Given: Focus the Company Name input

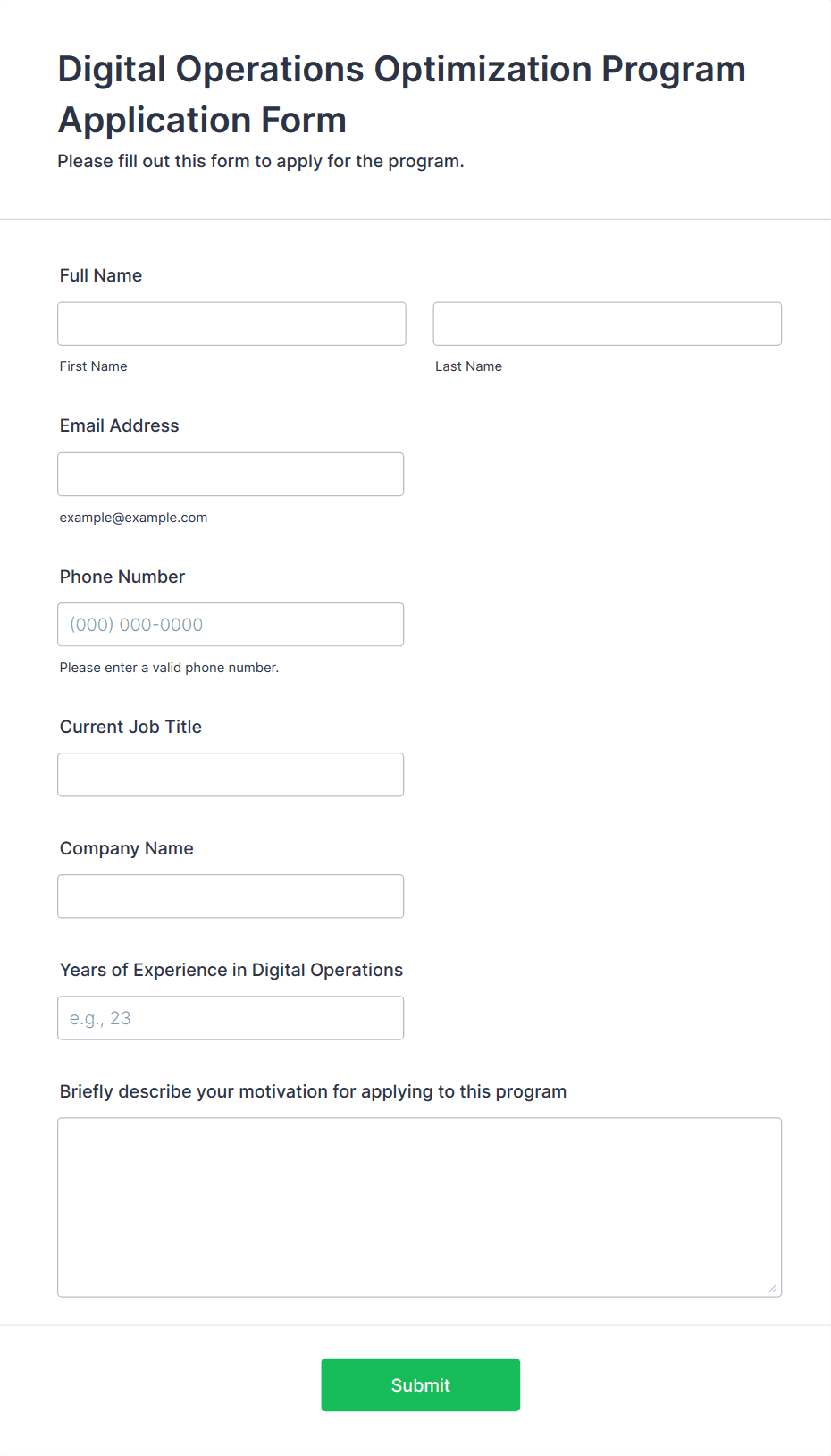Looking at the screenshot, I should click(x=231, y=896).
